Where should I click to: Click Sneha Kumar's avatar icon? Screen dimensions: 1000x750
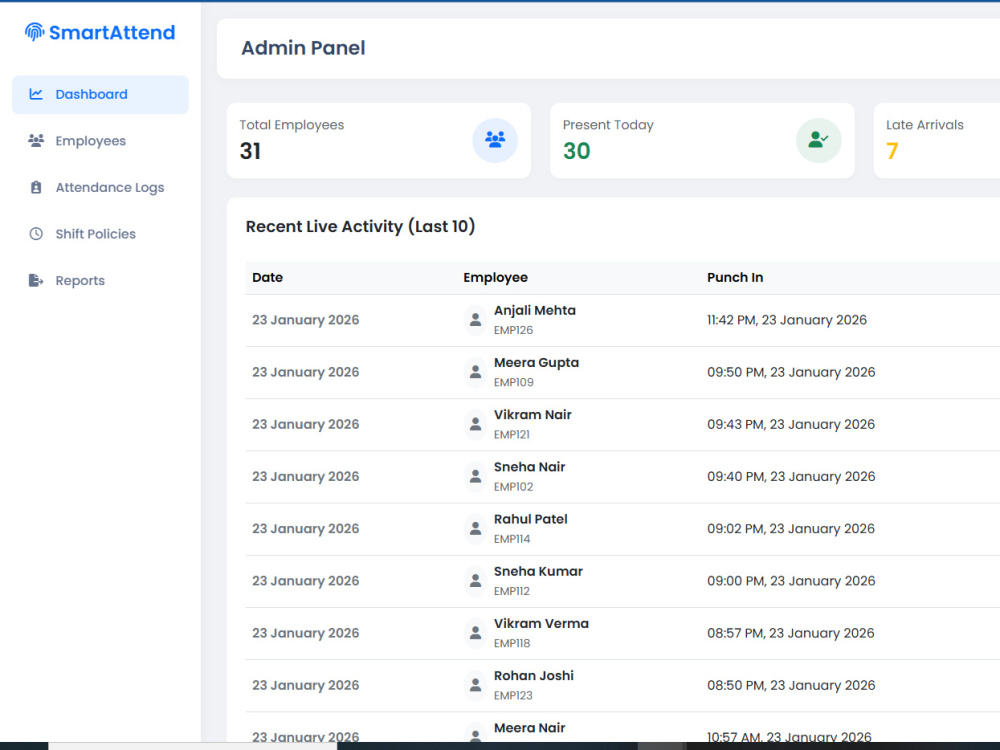(x=475, y=582)
